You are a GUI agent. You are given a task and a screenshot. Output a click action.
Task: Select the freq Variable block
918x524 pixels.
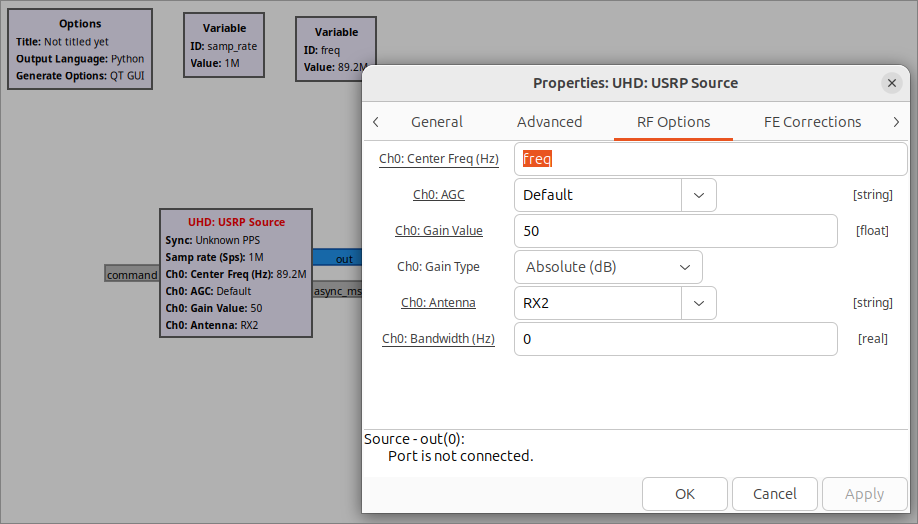click(x=335, y=49)
